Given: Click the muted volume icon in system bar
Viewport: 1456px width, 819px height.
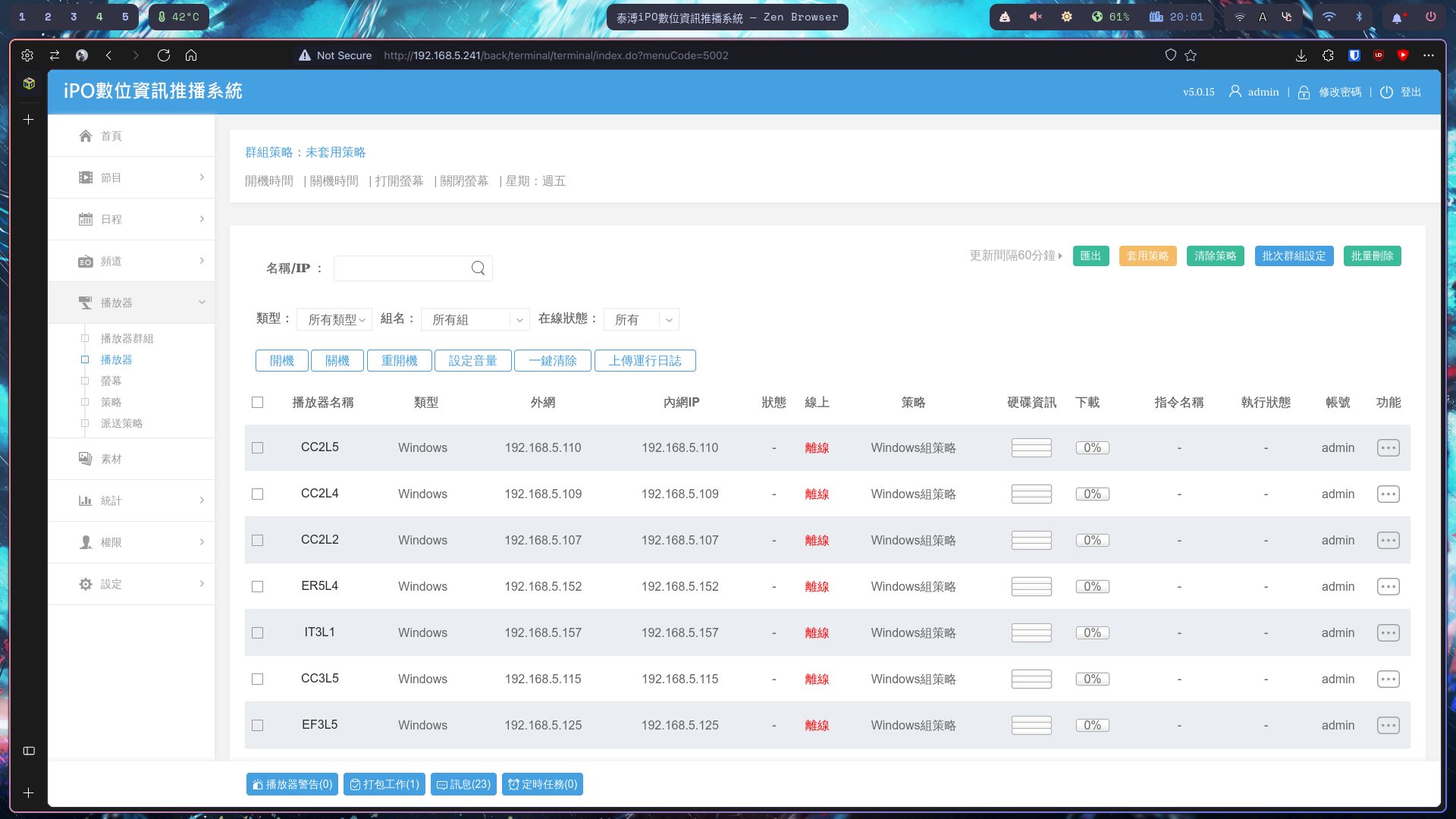Looking at the screenshot, I should coord(1035,17).
